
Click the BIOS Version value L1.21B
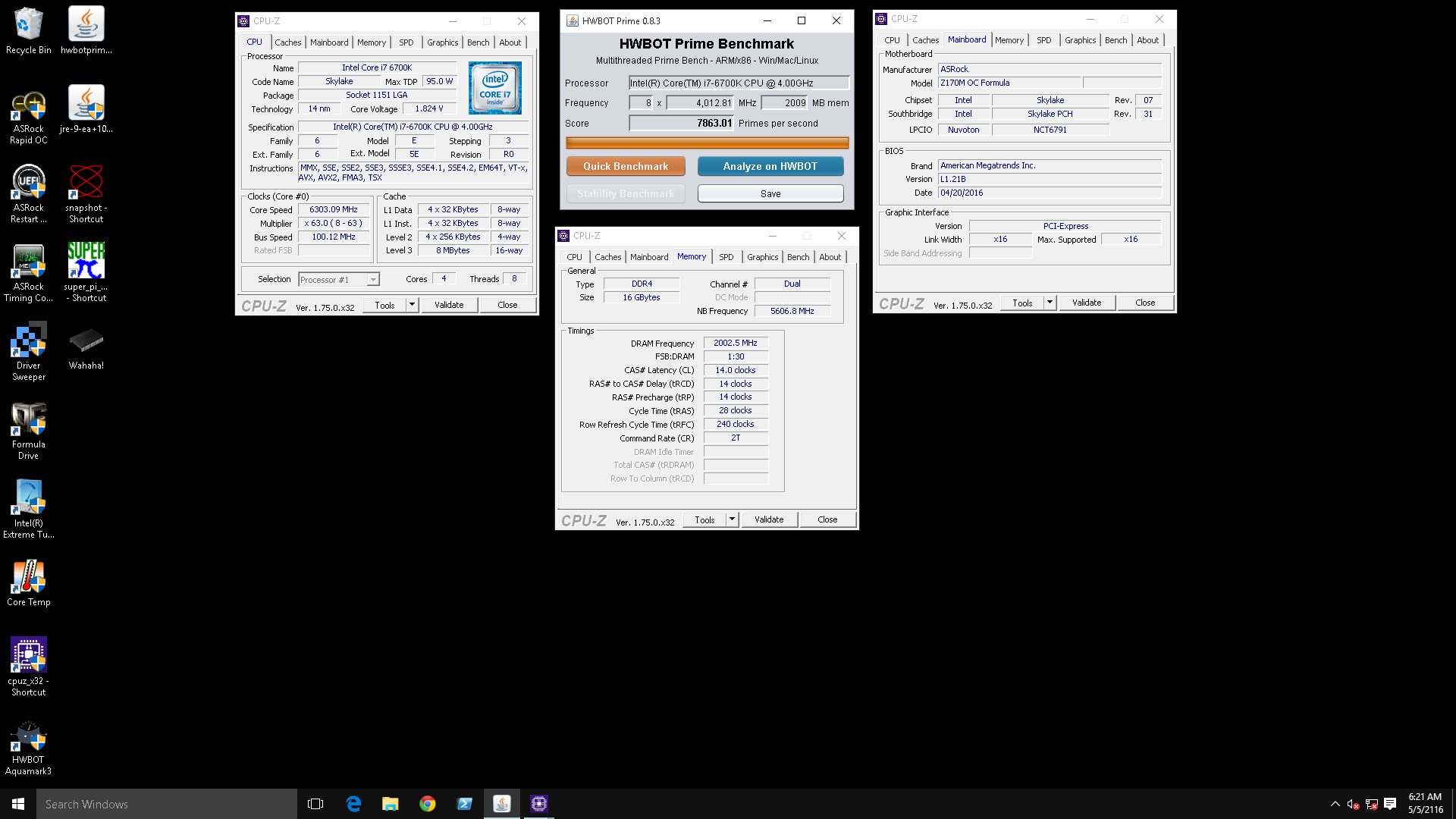pos(1050,179)
